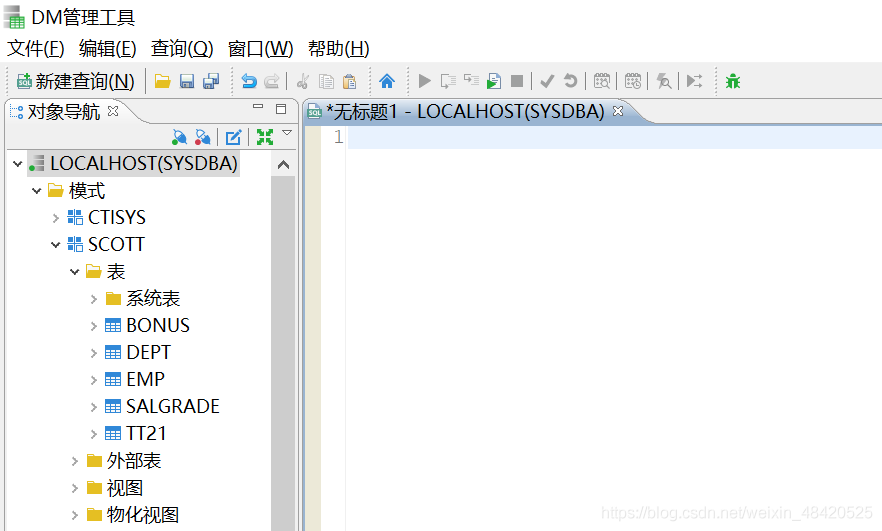Screen dimensions: 882x531
Task: Select the 对象导航 tab
Action: coord(64,111)
